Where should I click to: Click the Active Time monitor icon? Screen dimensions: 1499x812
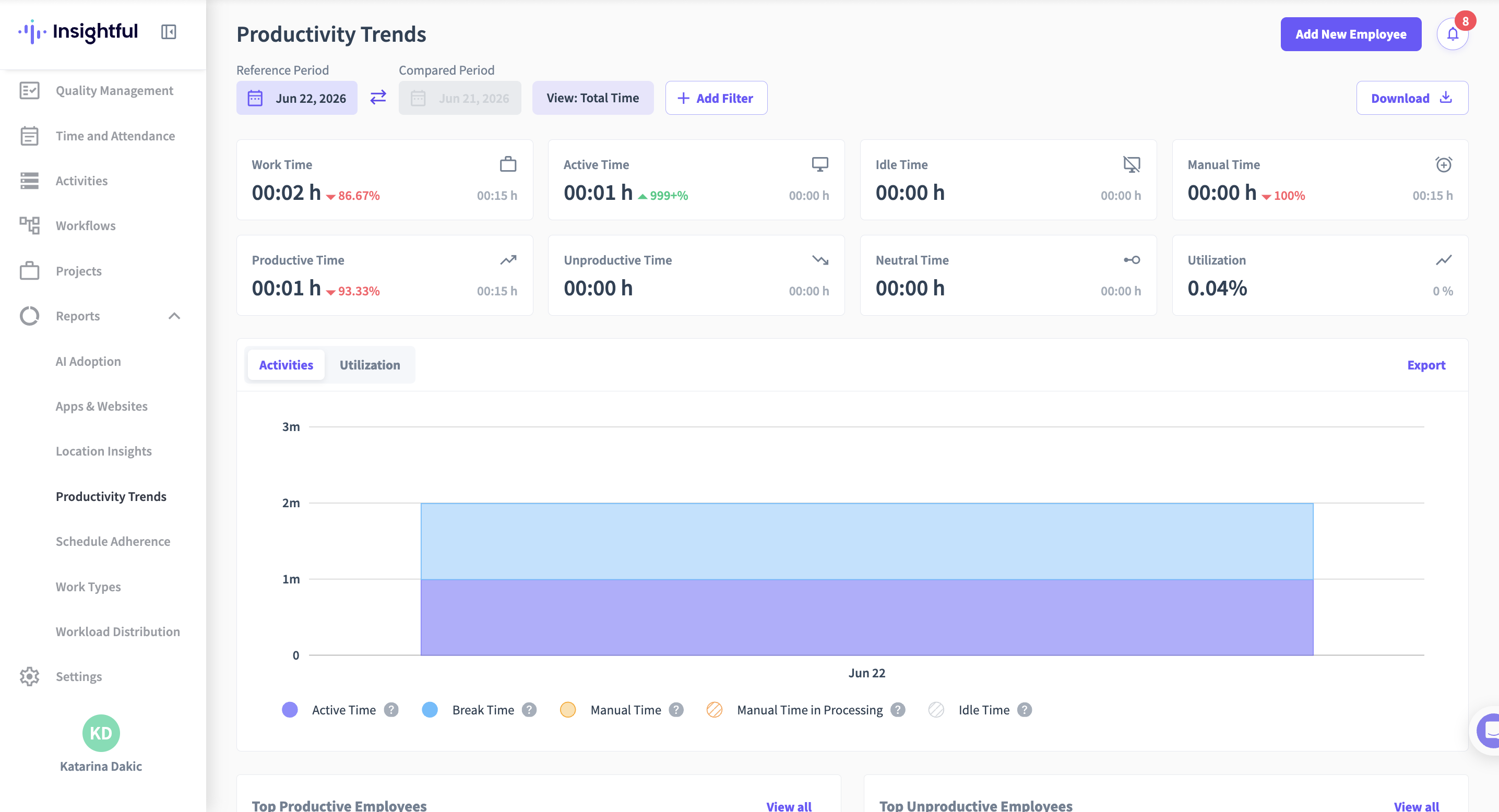(820, 164)
